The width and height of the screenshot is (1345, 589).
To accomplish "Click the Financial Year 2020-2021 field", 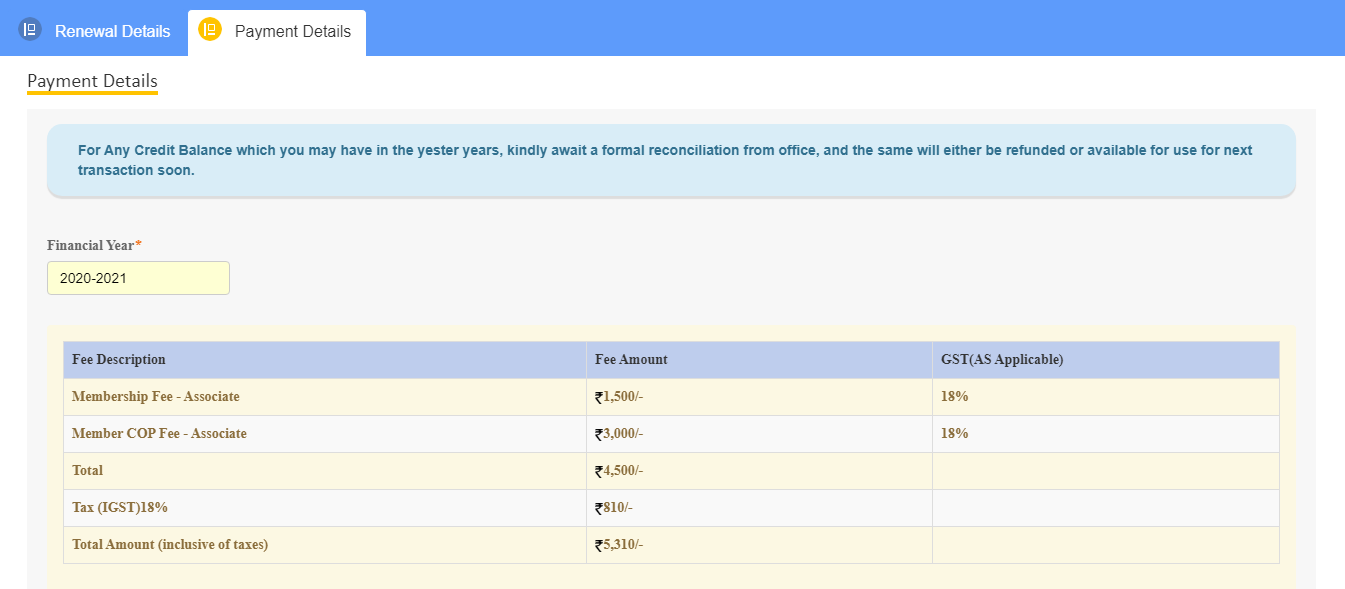I will [x=138, y=278].
